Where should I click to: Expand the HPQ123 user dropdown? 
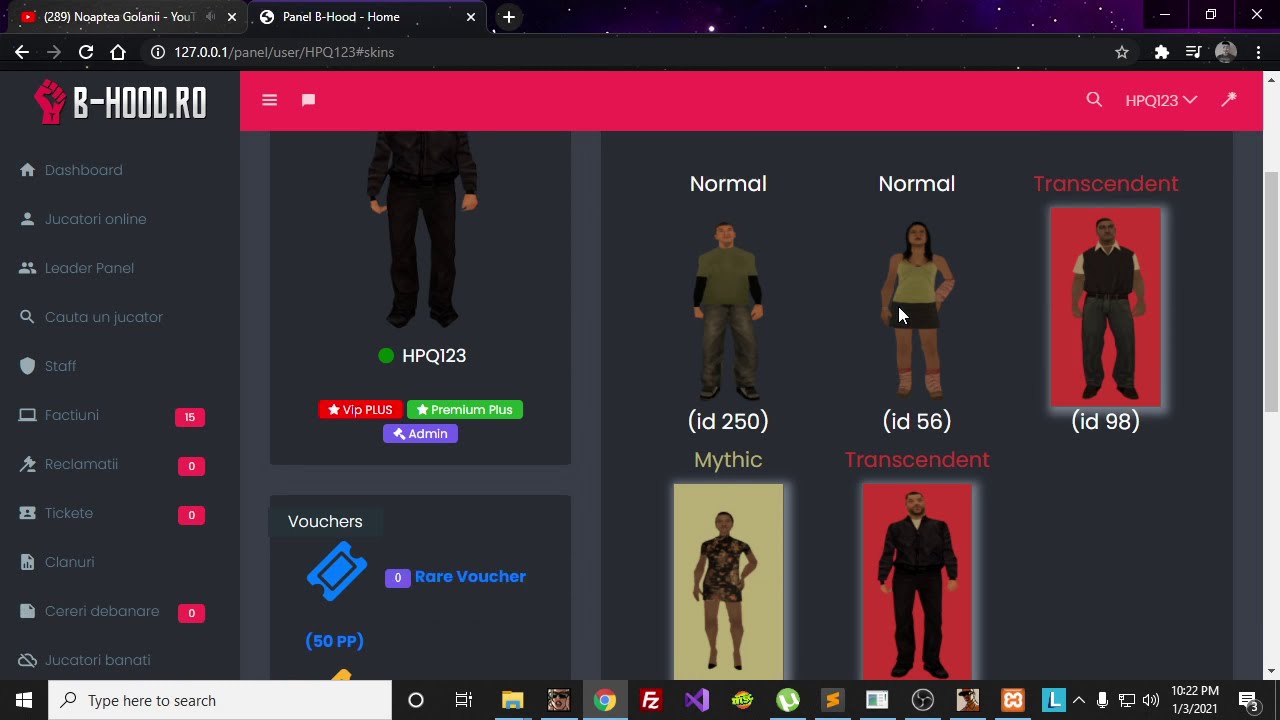(x=1160, y=100)
